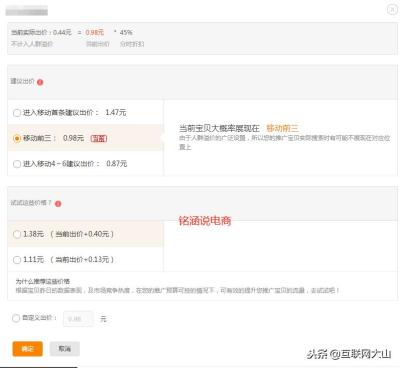The height and width of the screenshot is (368, 400).
Task: Click the orange 移动前三 highlighted text
Action: pyautogui.click(x=282, y=128)
